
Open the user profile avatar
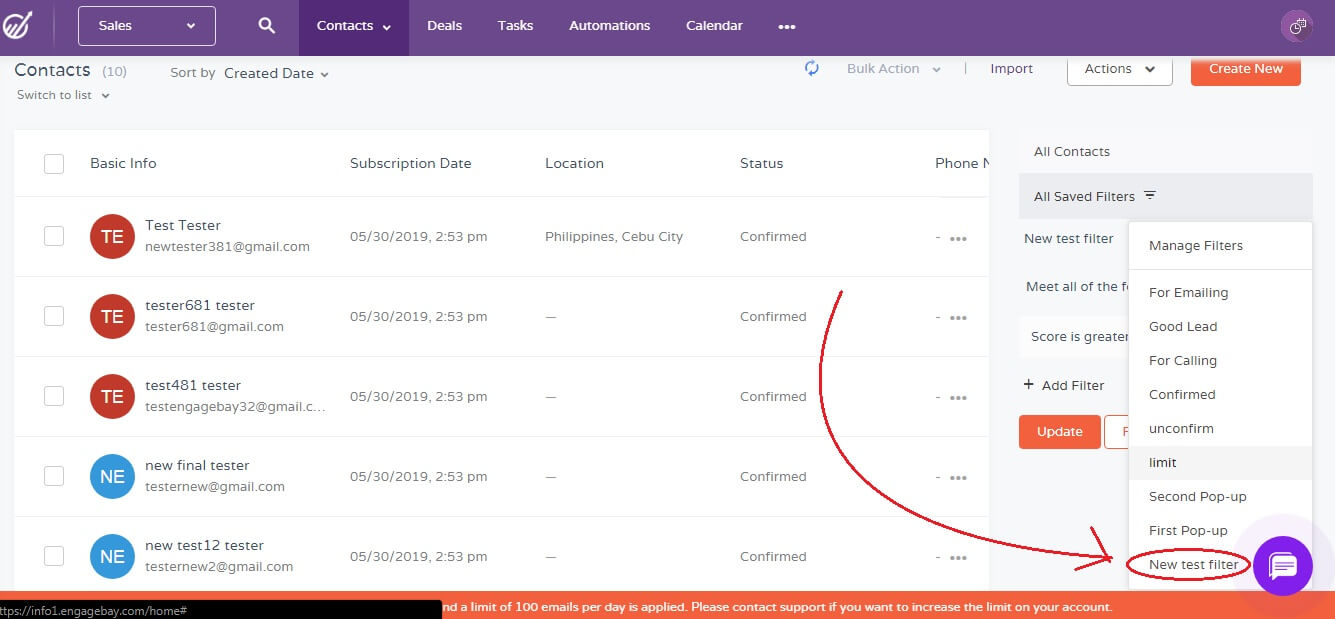point(1297,27)
